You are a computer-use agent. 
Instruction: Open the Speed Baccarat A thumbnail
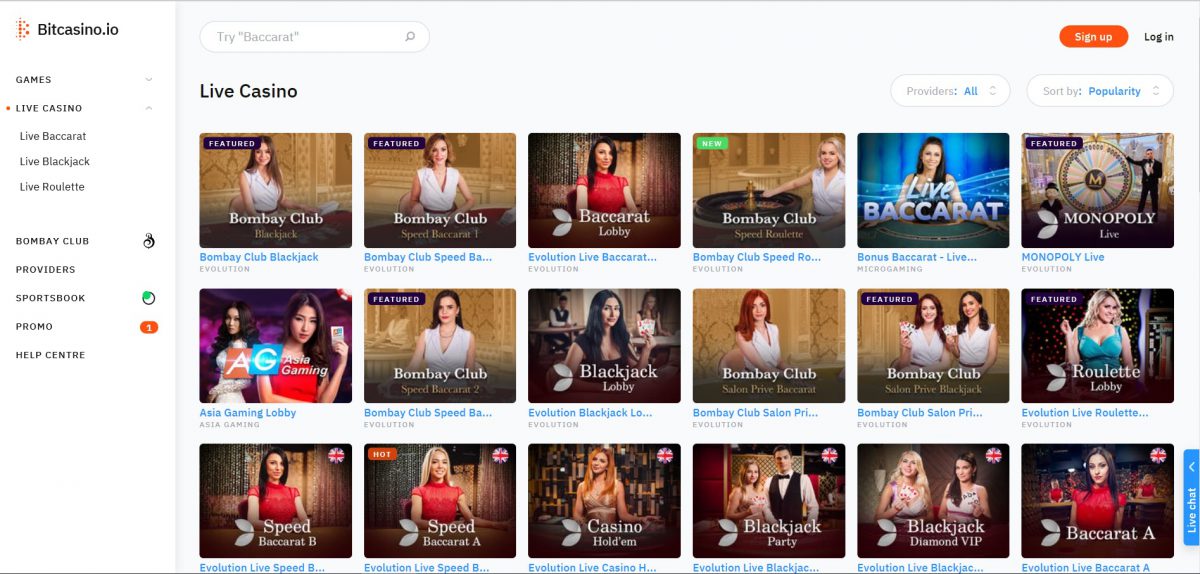tap(440, 501)
